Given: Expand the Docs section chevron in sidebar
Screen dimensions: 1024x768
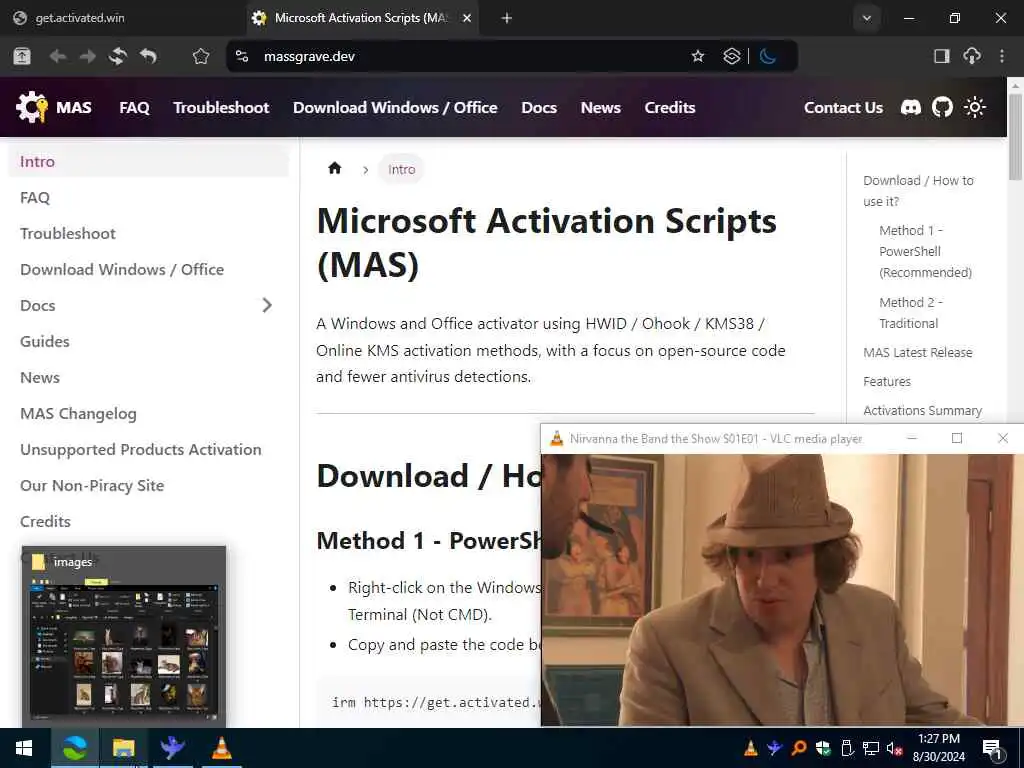Looking at the screenshot, I should 266,305.
